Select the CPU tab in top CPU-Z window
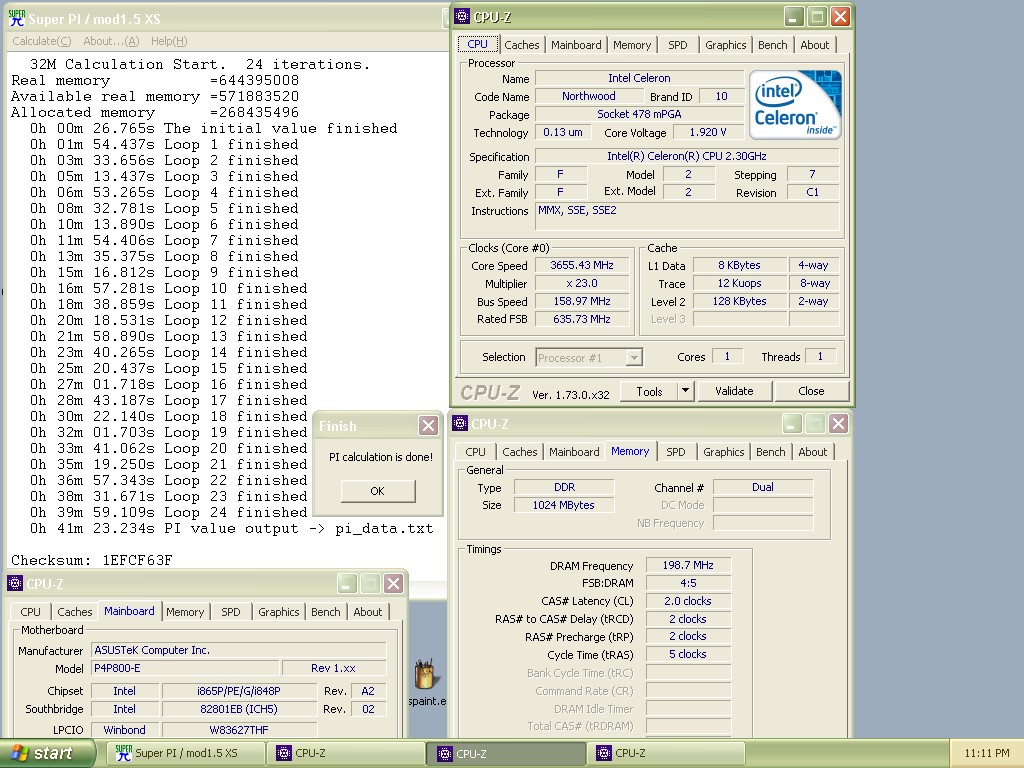 pyautogui.click(x=477, y=44)
